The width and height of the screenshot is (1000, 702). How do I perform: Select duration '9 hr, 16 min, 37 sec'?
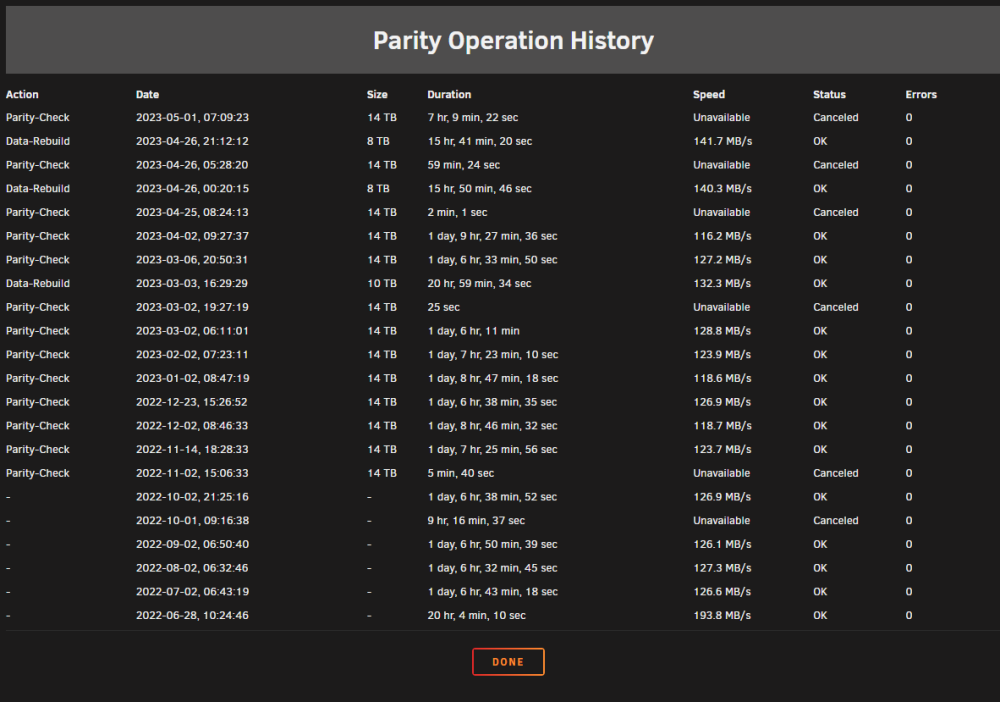pyautogui.click(x=476, y=520)
